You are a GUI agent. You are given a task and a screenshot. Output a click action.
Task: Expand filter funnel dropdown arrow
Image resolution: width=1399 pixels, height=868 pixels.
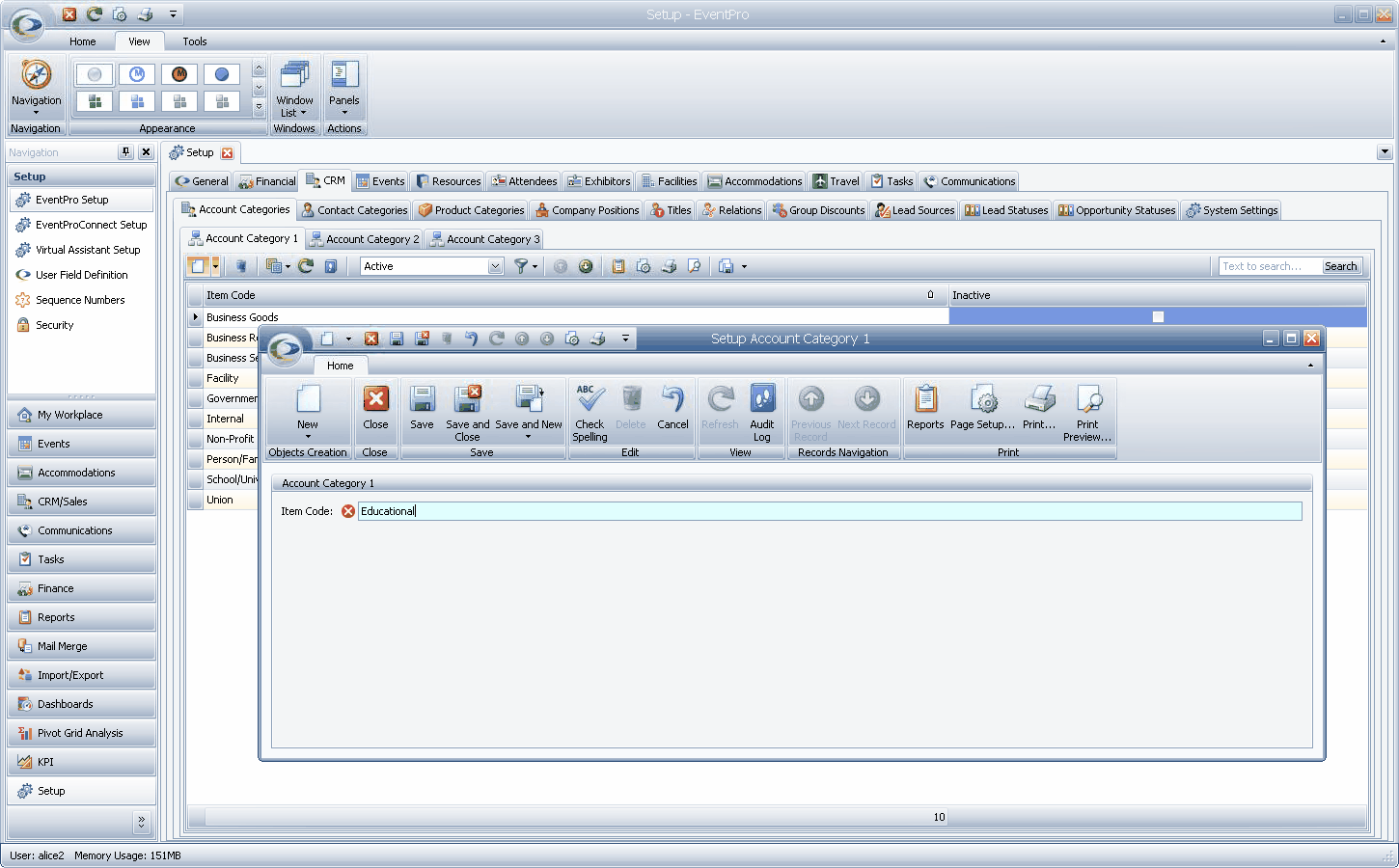[535, 266]
